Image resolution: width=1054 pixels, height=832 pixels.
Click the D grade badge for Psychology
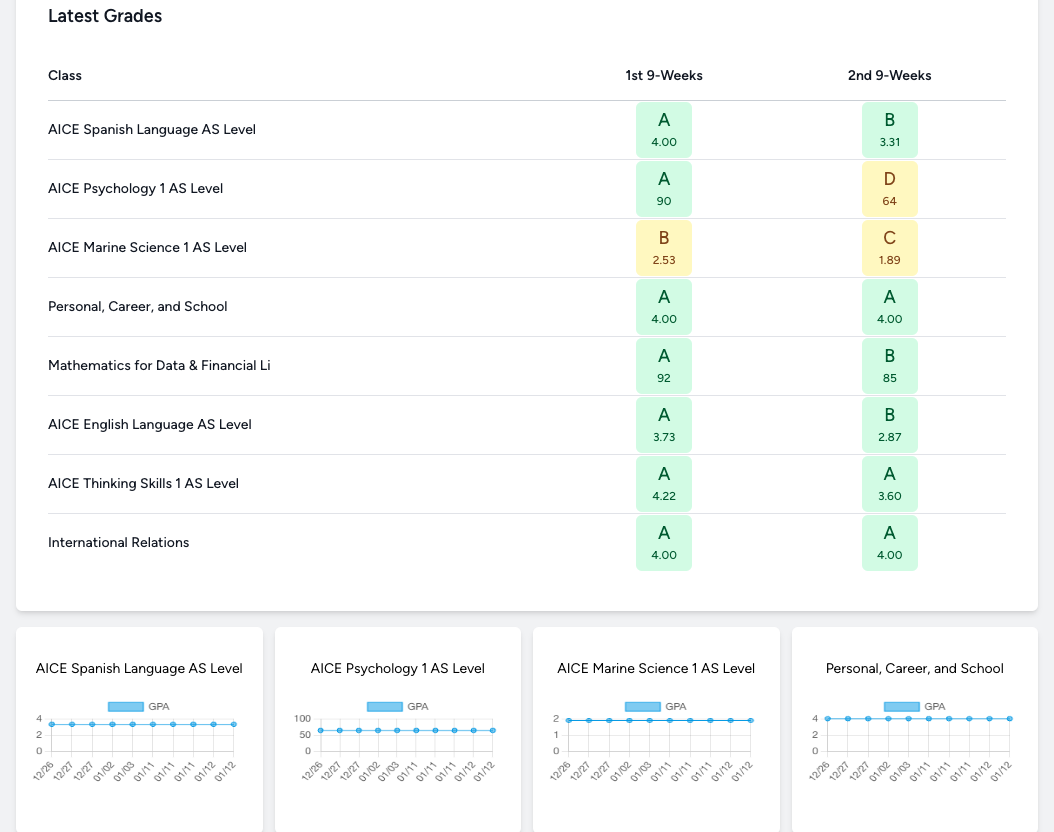click(889, 188)
